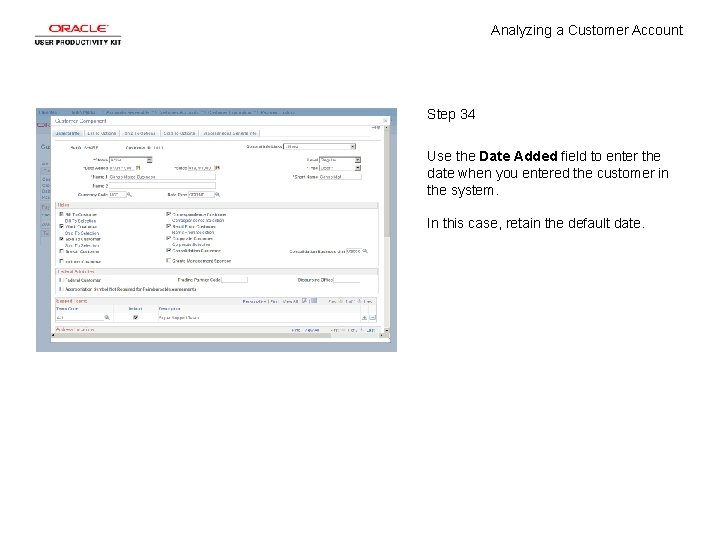Viewport: 720px width, 540px height.
Task: Enable the Indirect Customer checkbox
Action: tap(61, 261)
